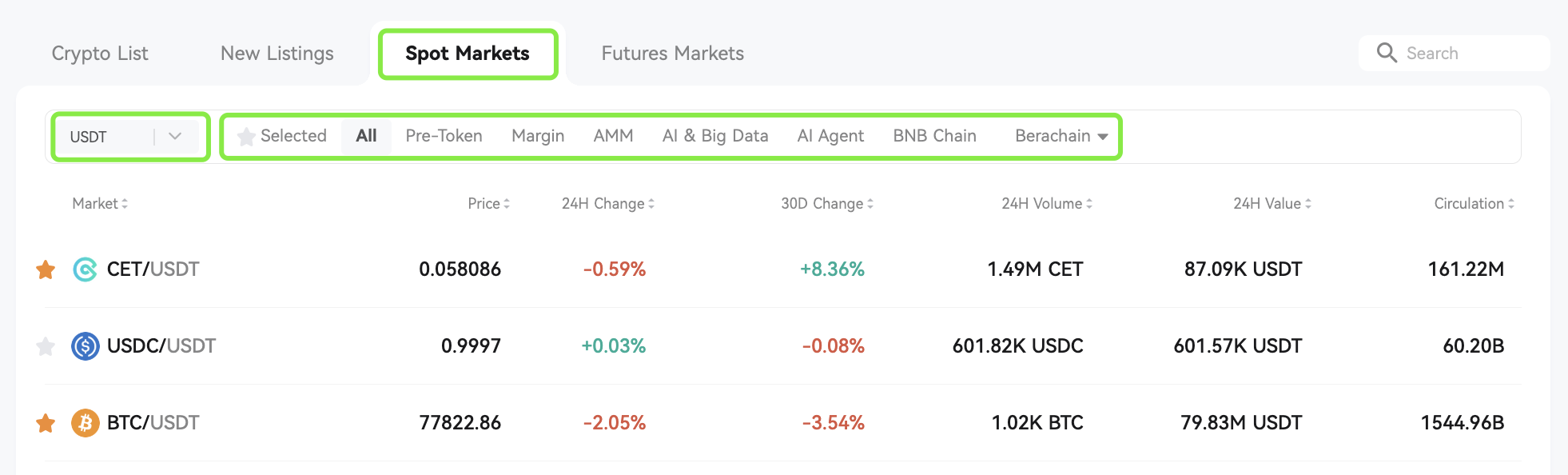This screenshot has width=1568, height=475.
Task: Expand the Berachain category dropdown
Action: click(1061, 136)
